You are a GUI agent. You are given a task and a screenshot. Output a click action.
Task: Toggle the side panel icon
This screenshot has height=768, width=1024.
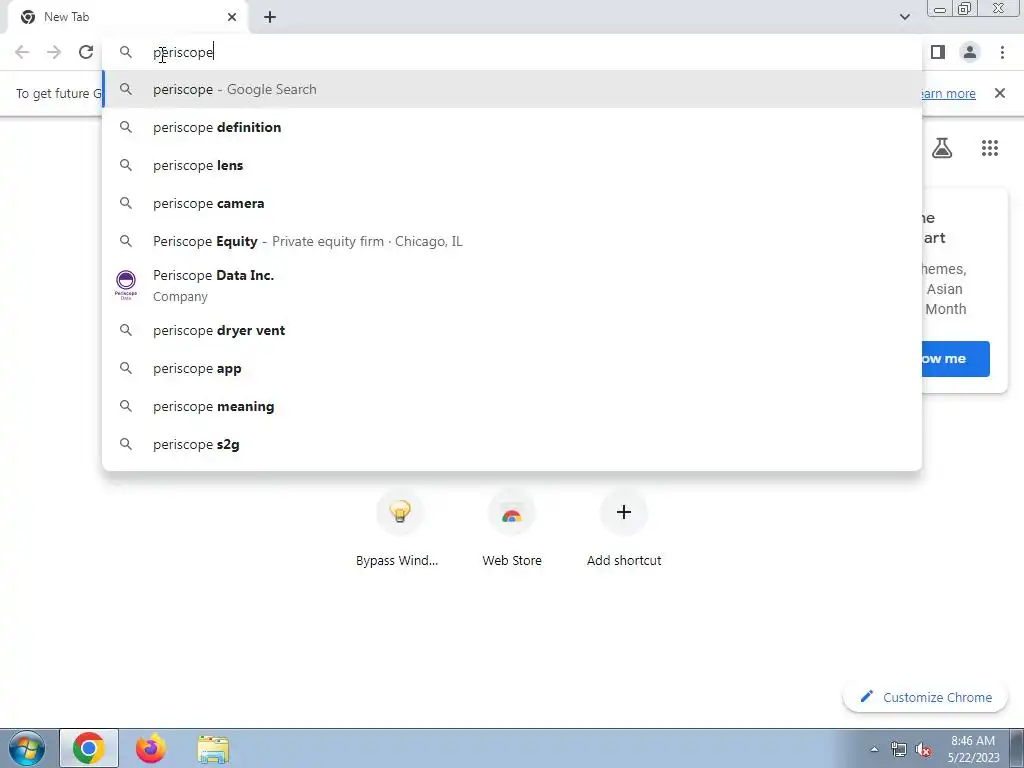click(x=938, y=52)
